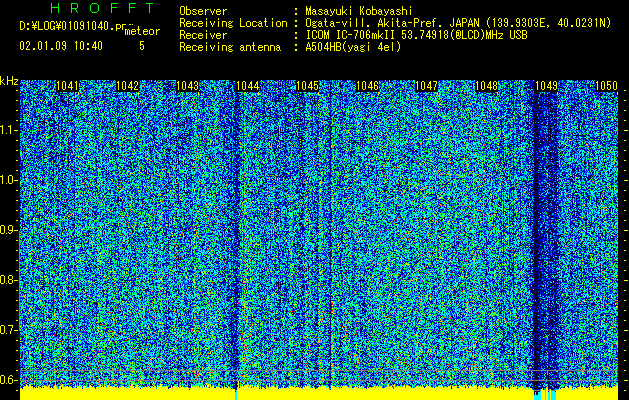629x400 pixels.
Task: Click the 0.8 kHz axis tick label
Action: (x=9, y=280)
